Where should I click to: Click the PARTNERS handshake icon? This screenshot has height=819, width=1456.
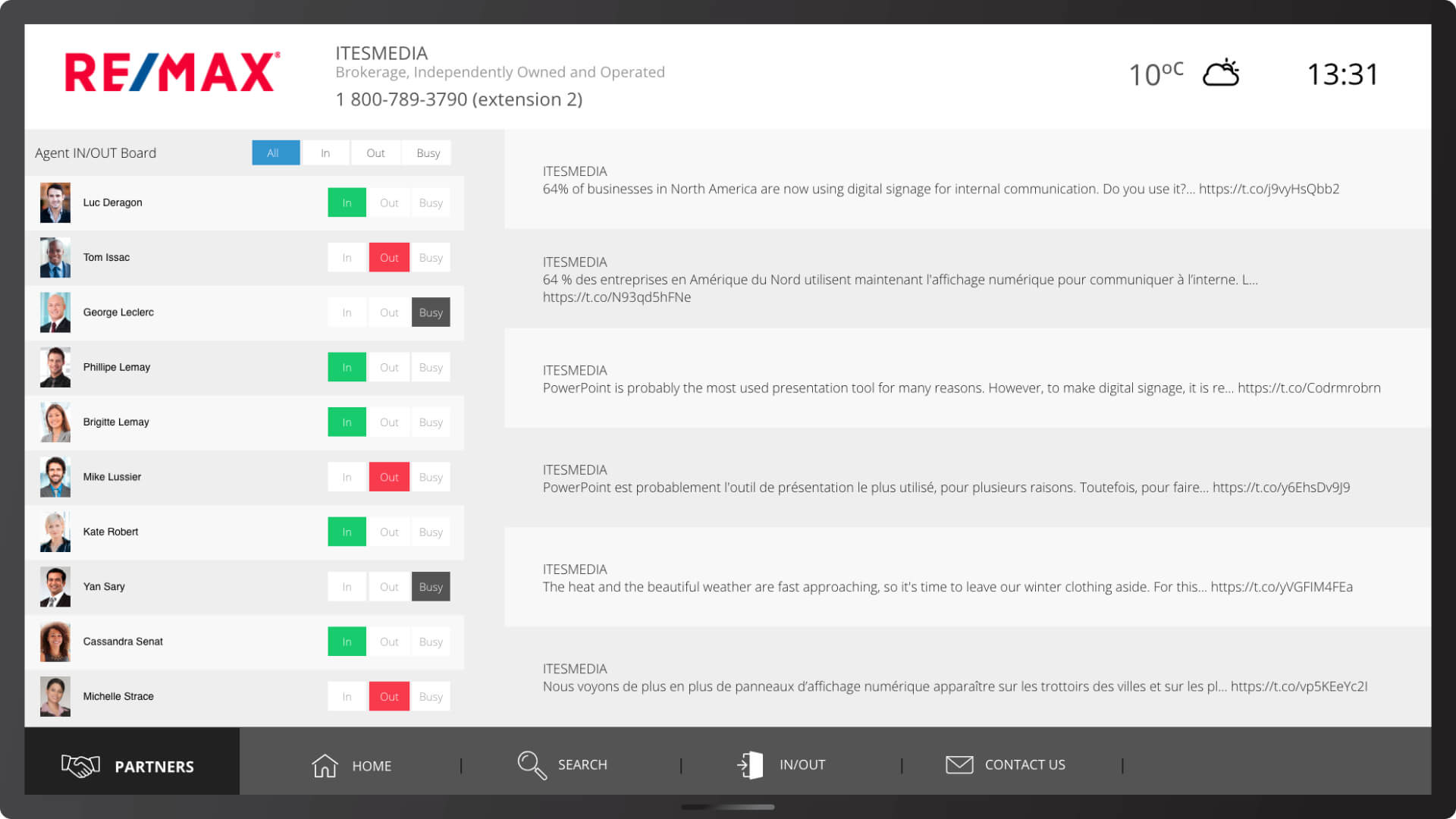point(79,765)
